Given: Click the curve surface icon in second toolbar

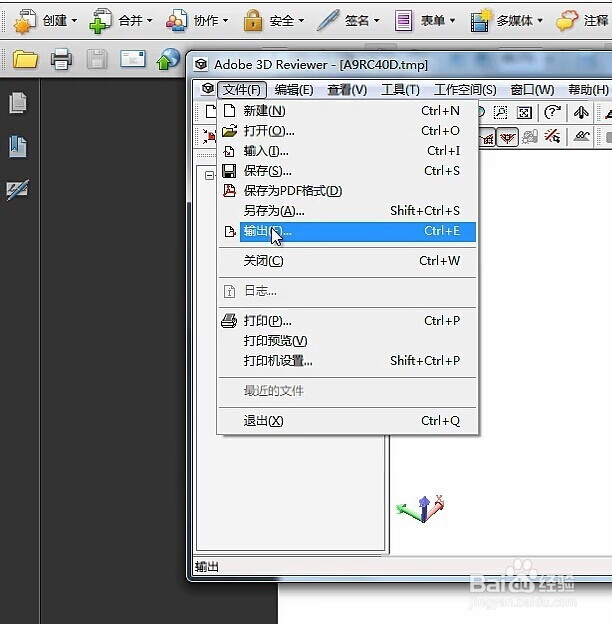Looking at the screenshot, I should [x=581, y=136].
